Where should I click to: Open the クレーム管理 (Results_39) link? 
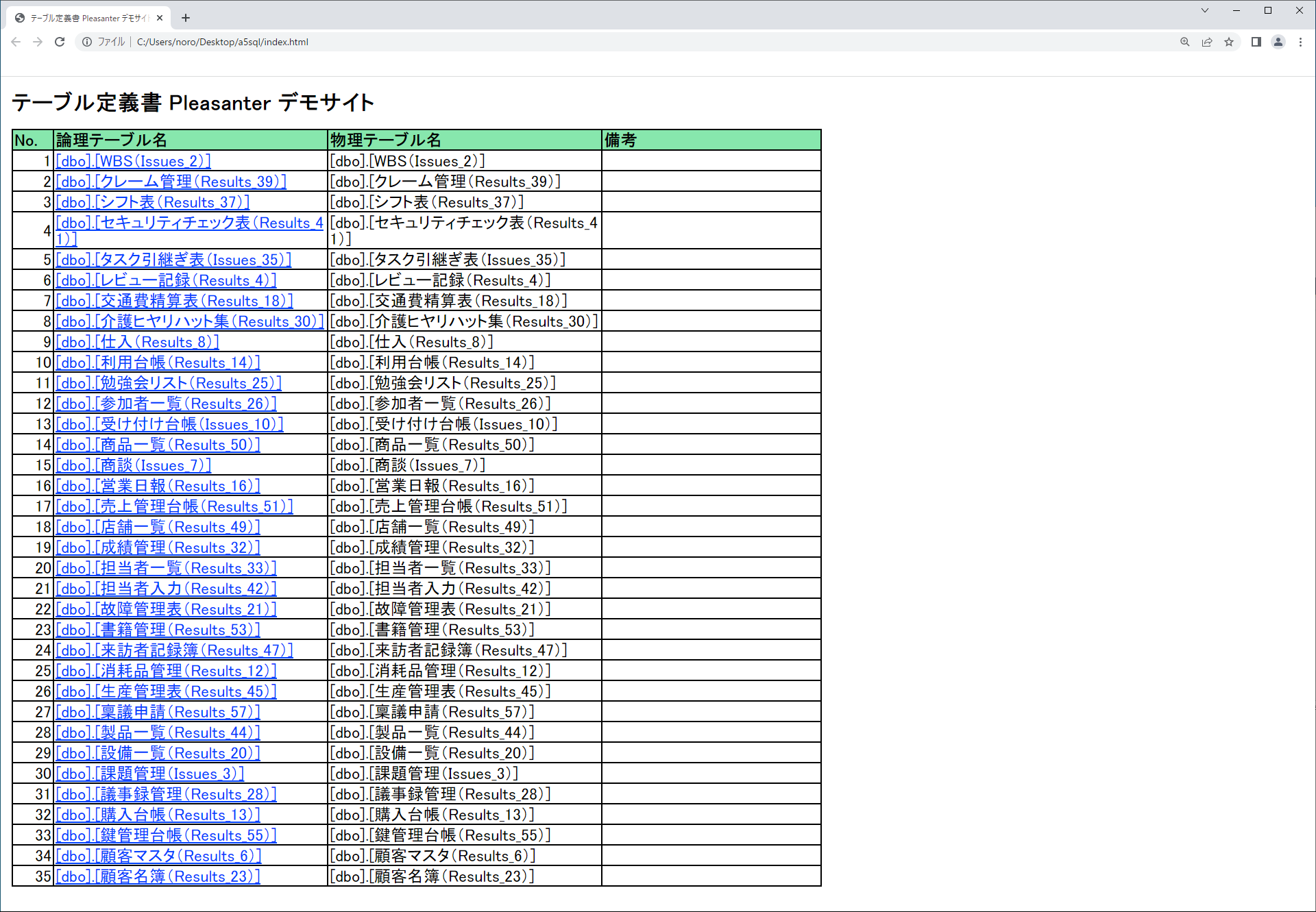pyautogui.click(x=171, y=182)
